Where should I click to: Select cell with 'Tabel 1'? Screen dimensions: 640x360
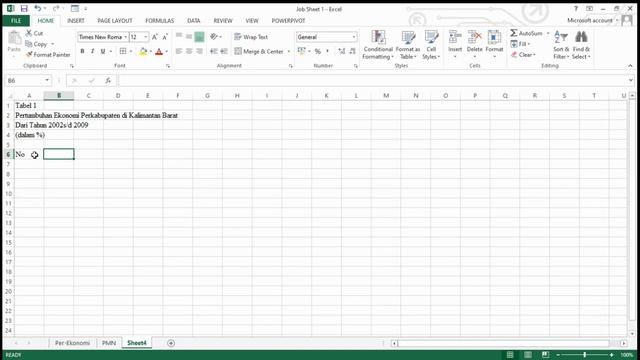[x=29, y=106]
